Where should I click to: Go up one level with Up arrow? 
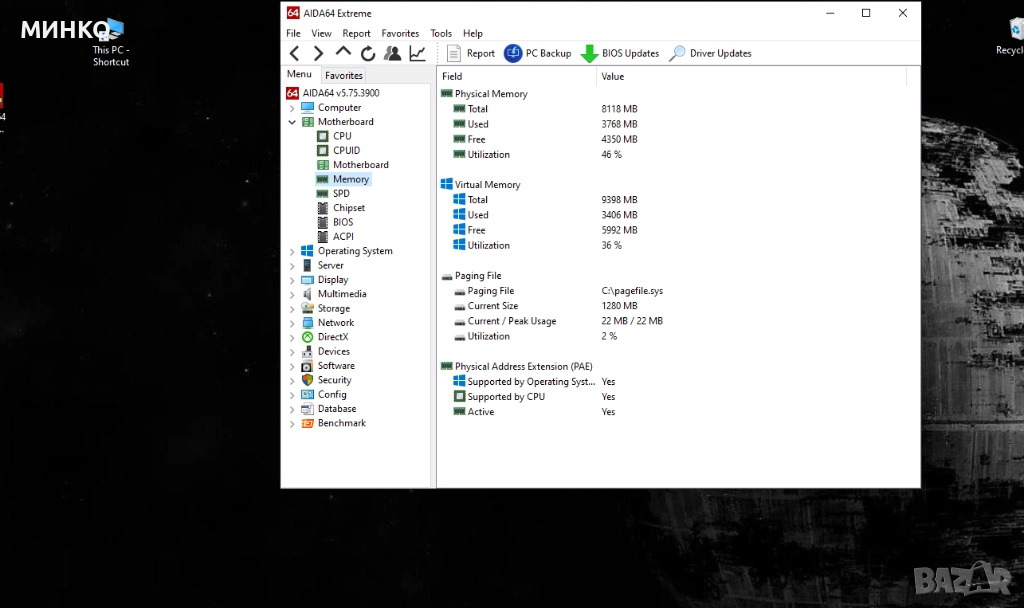[343, 52]
